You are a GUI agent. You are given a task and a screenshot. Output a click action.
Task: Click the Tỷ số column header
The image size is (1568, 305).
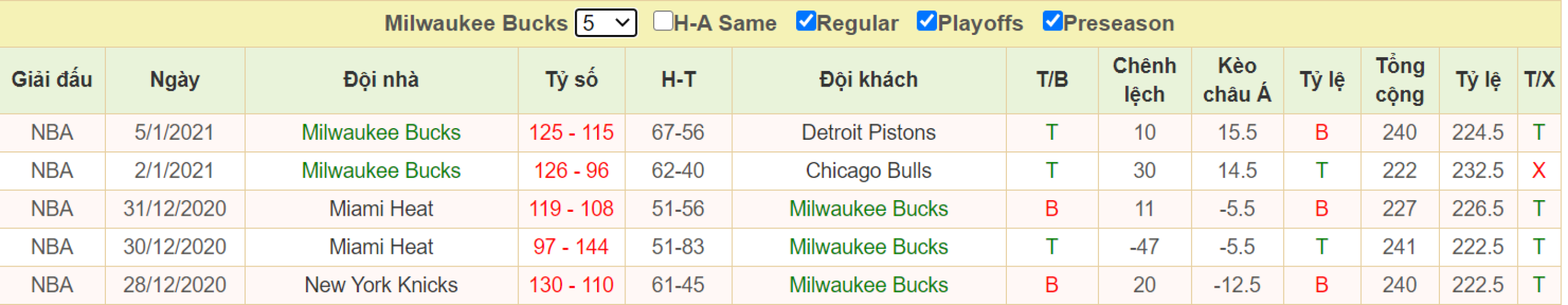(x=571, y=80)
